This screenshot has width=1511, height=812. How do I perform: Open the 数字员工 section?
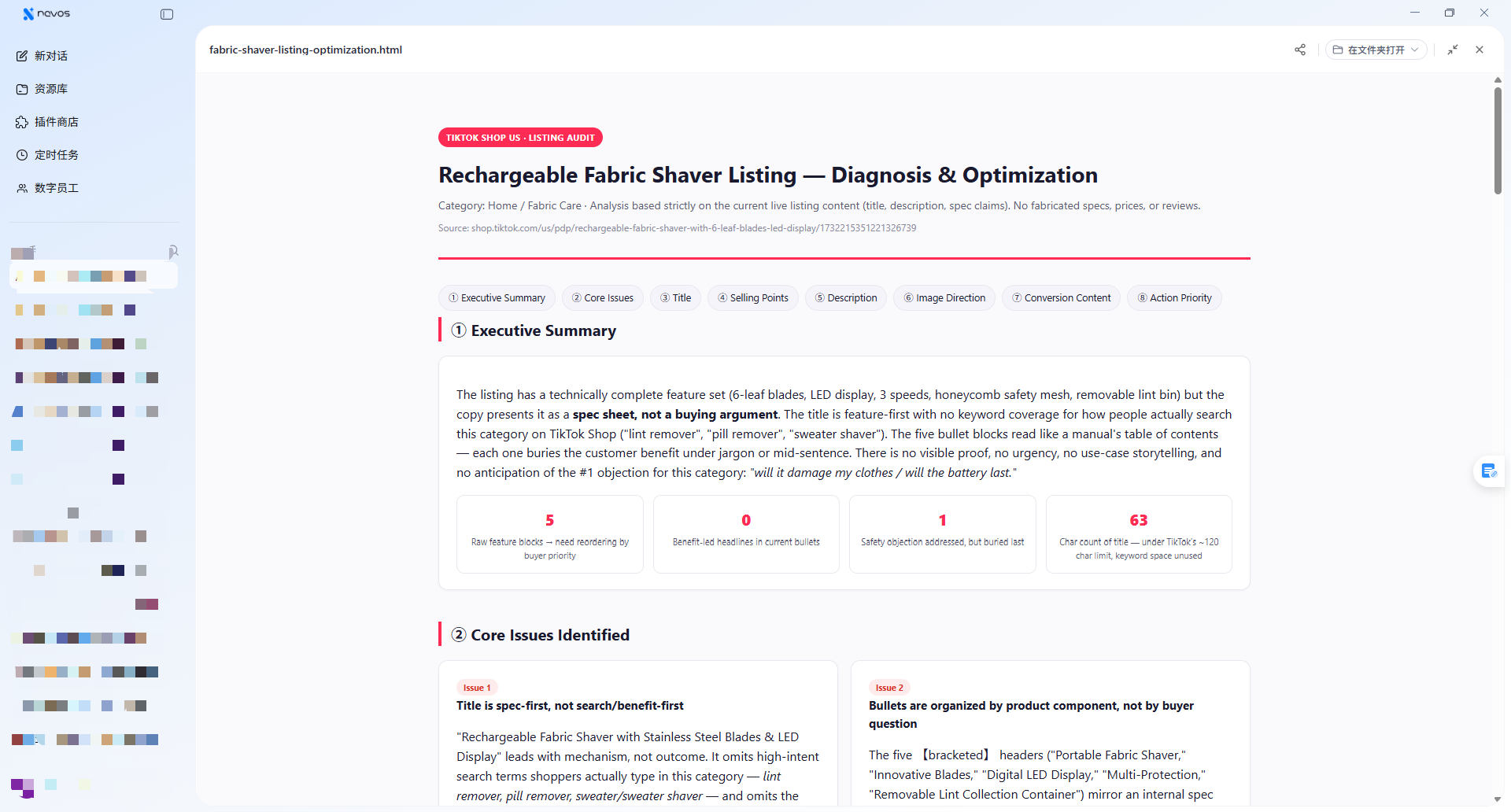pyautogui.click(x=47, y=188)
